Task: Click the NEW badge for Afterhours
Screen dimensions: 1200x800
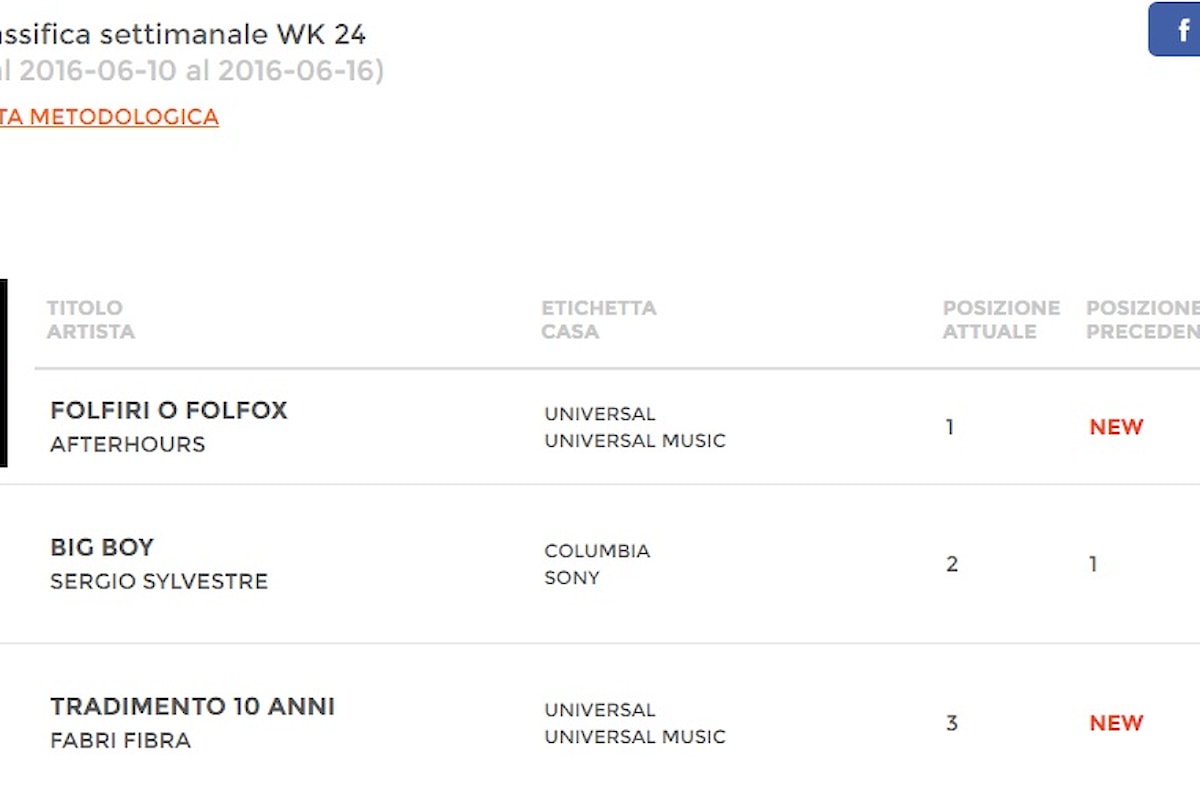Action: (1116, 427)
